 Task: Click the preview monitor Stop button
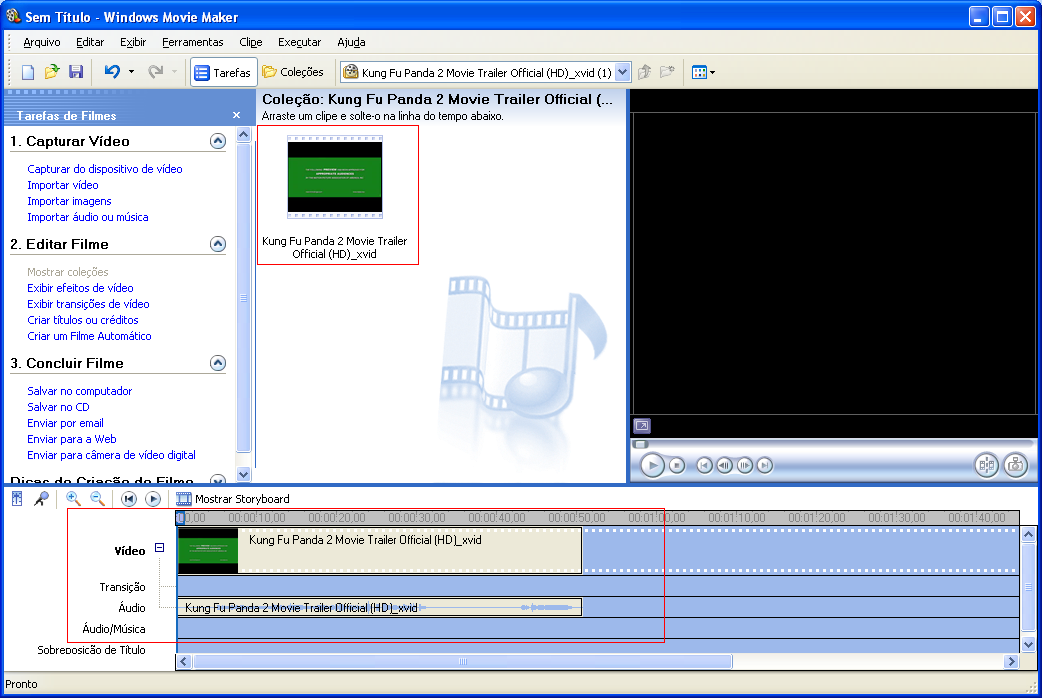677,465
